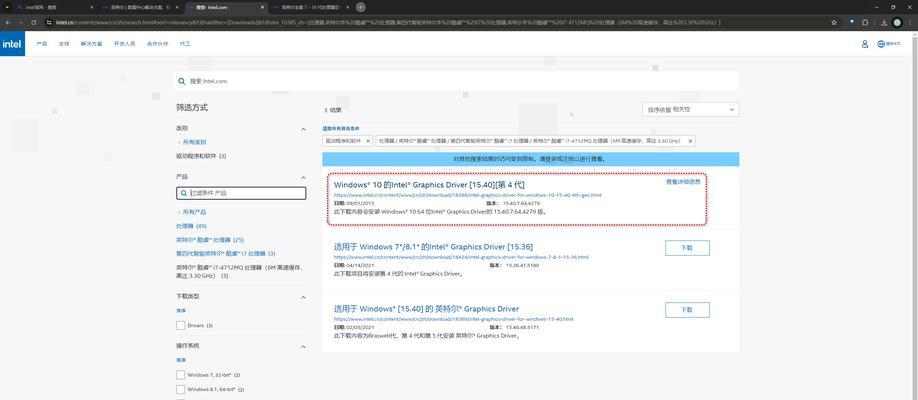
Task: Select the 处理器 (49) filter link
Action: 191,226
